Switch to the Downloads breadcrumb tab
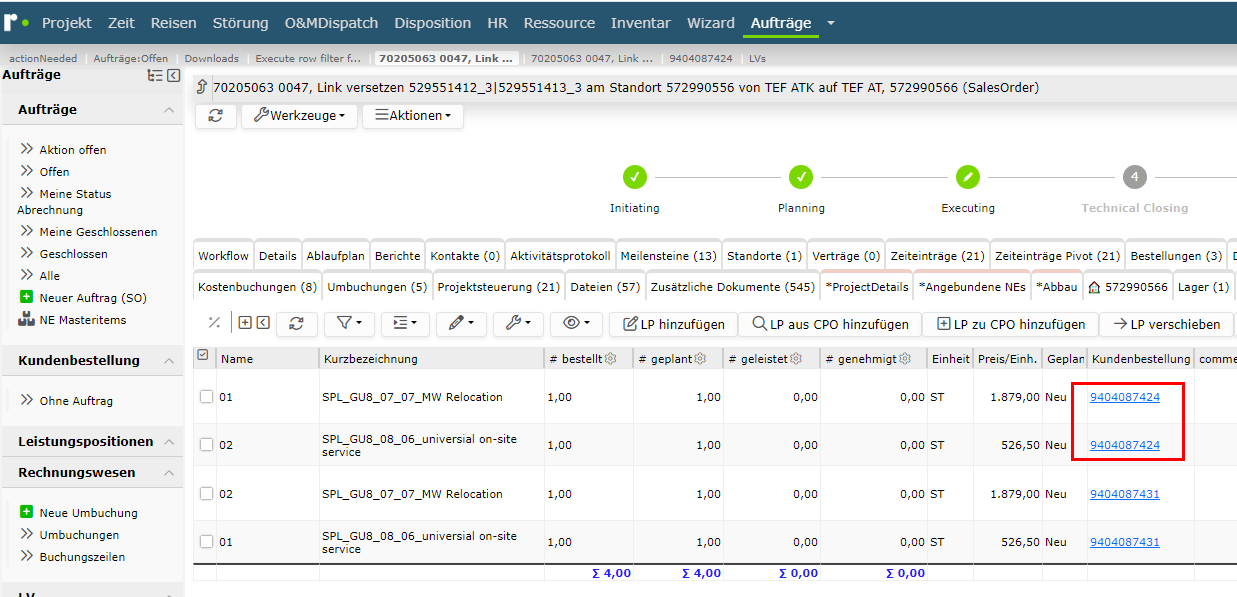 [x=212, y=58]
